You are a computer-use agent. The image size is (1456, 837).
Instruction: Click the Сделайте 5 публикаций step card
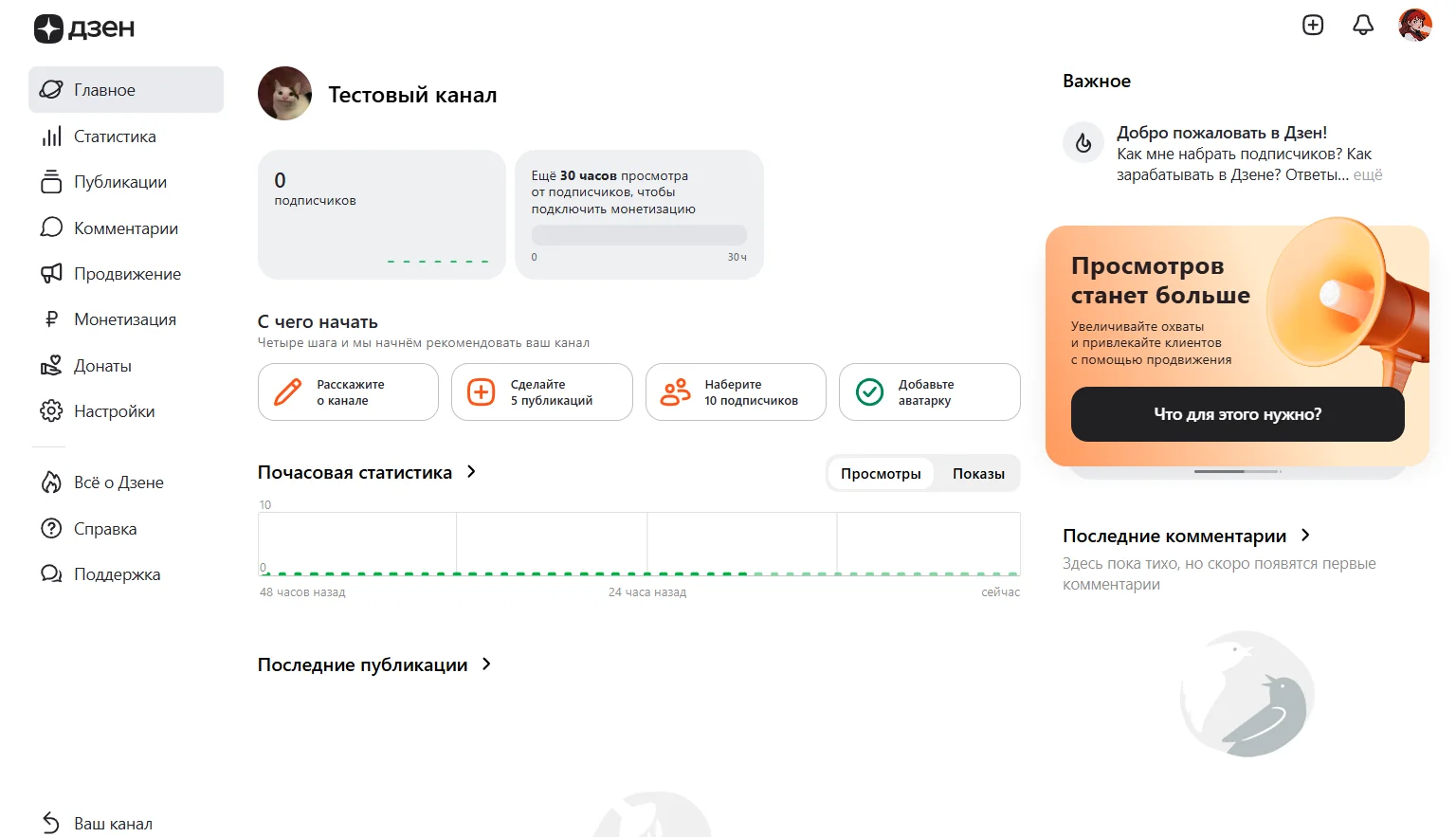point(542,392)
